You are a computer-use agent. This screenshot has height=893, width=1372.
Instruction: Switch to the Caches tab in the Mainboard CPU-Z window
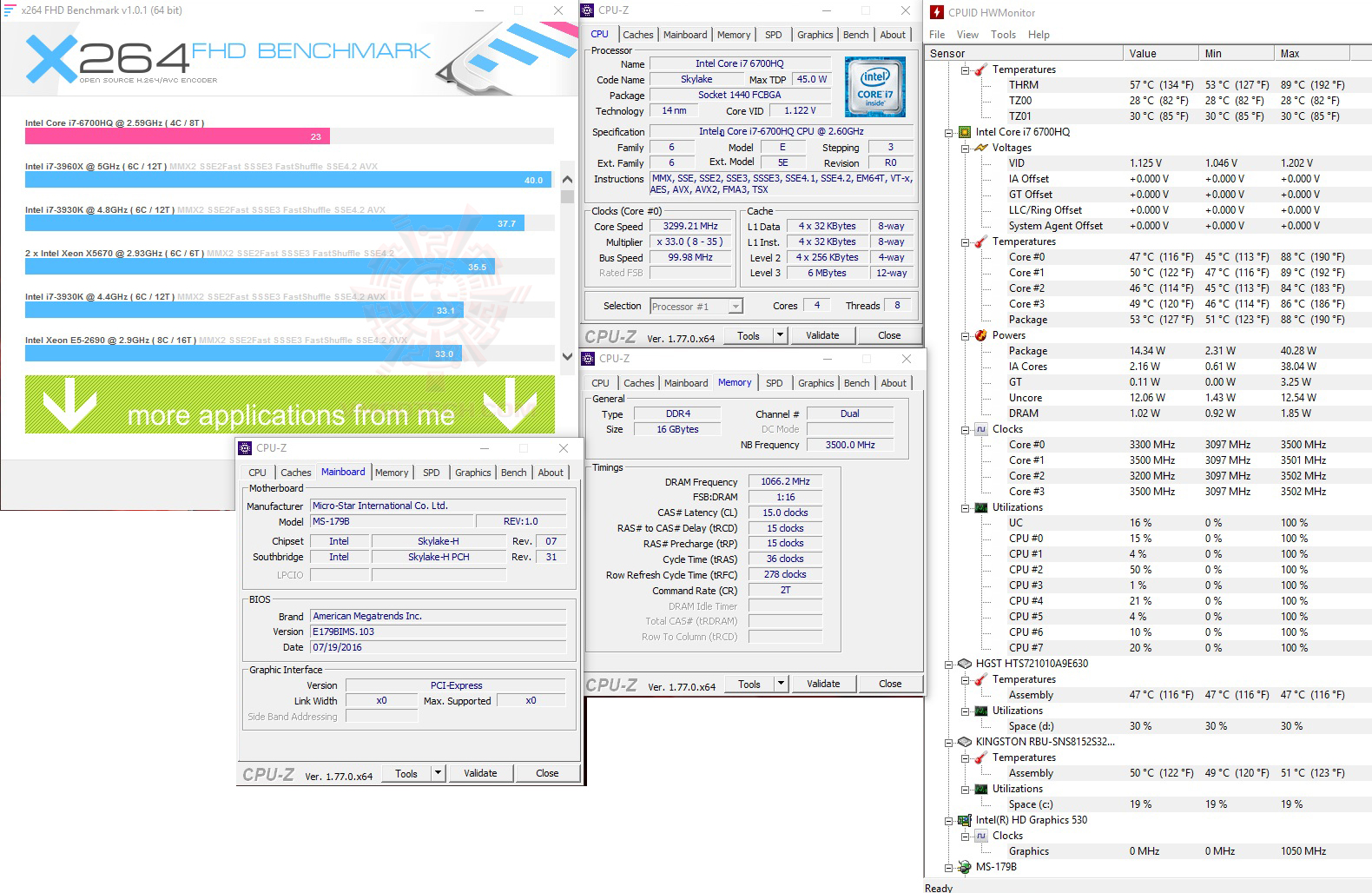(x=295, y=473)
